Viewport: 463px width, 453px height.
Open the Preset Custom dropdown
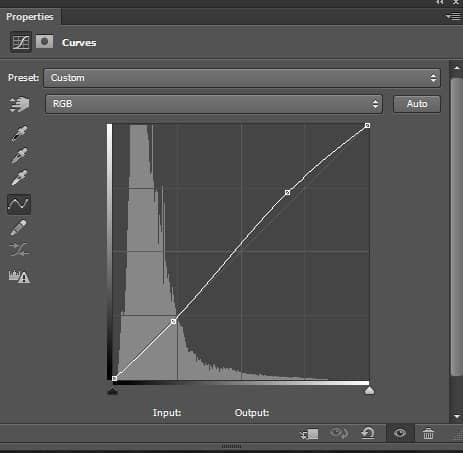[242, 78]
